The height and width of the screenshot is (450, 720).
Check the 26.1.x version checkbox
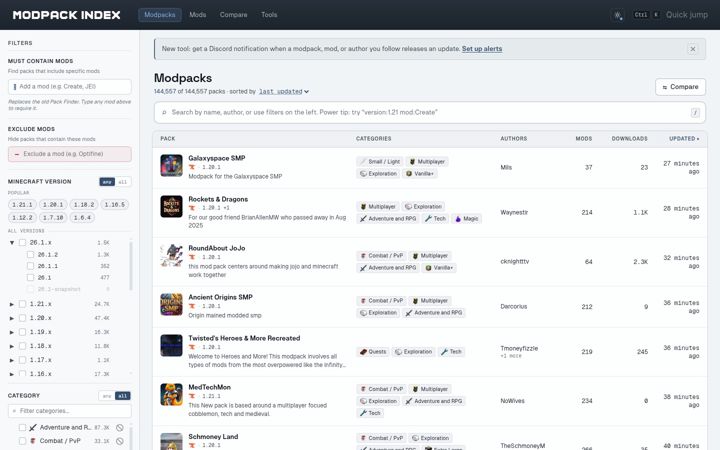point(22,242)
